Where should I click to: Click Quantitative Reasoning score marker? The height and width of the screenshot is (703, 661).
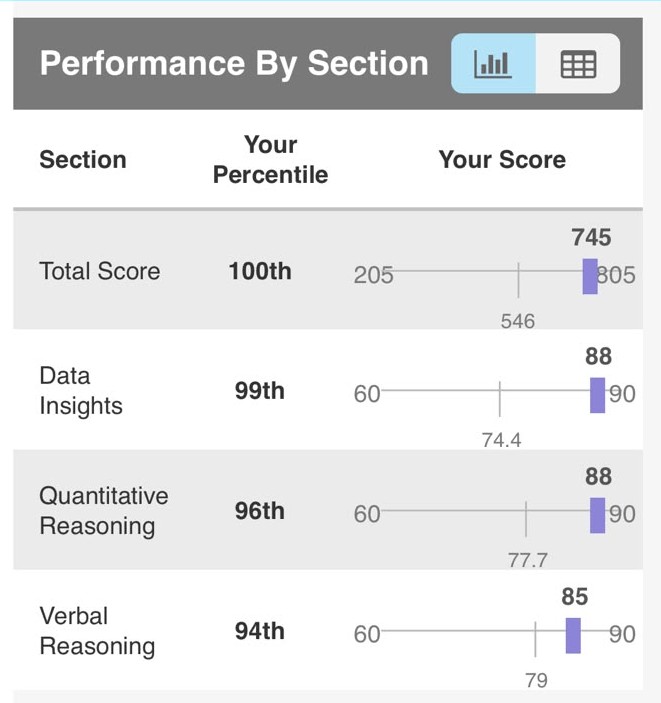(x=597, y=515)
